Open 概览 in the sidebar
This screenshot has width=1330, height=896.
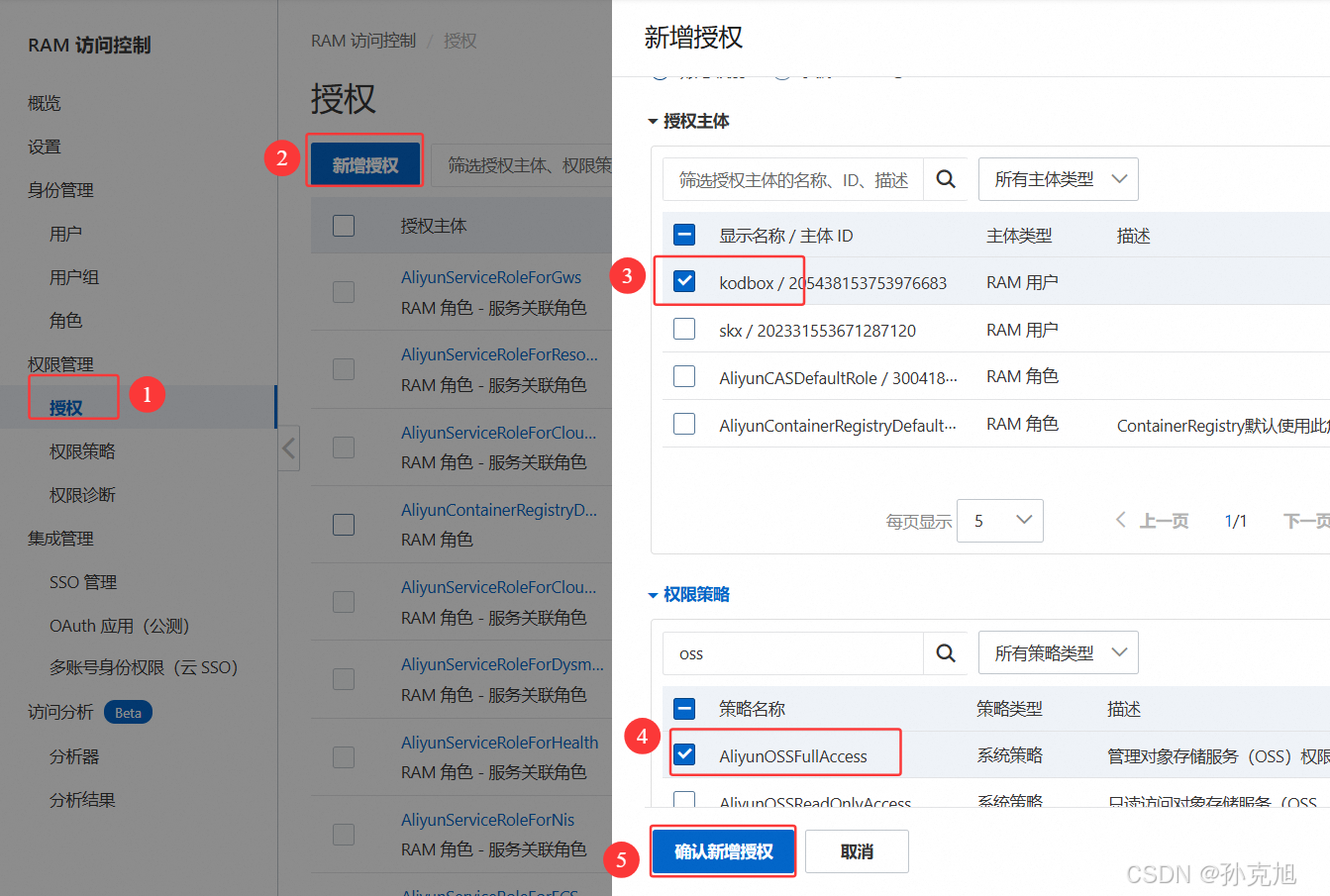[x=45, y=103]
